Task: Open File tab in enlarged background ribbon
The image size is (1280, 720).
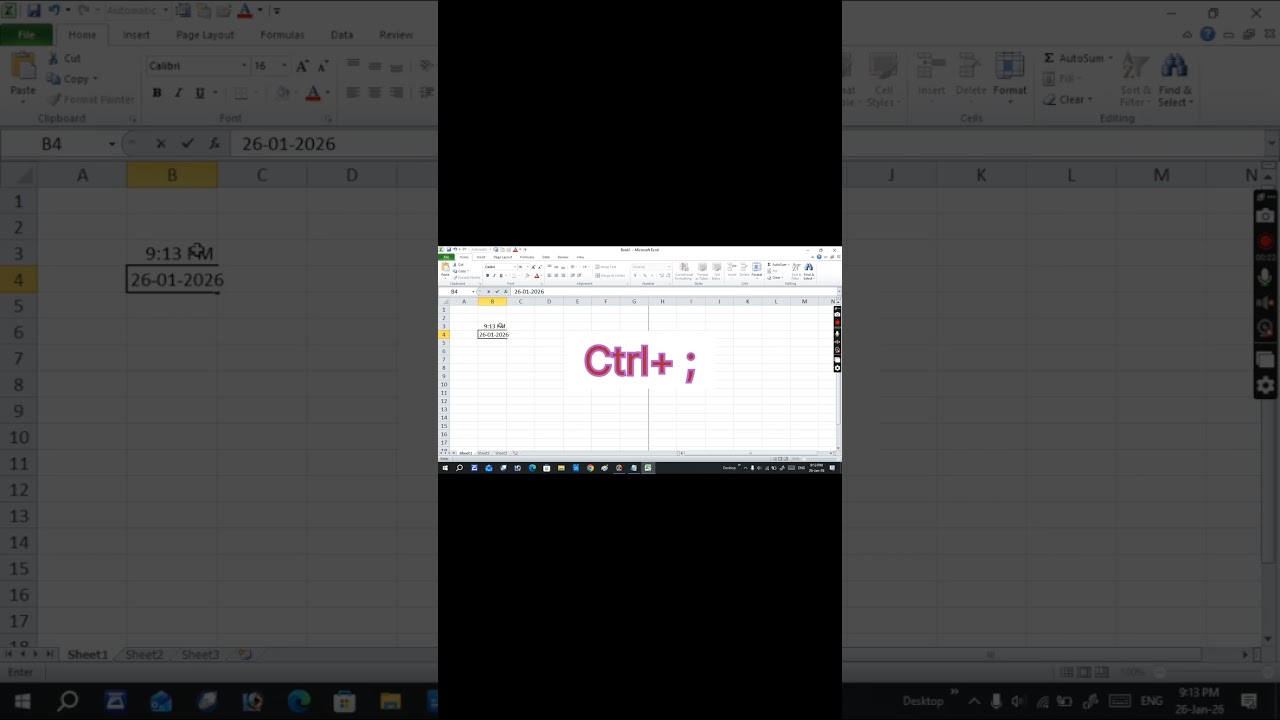Action: pos(26,34)
